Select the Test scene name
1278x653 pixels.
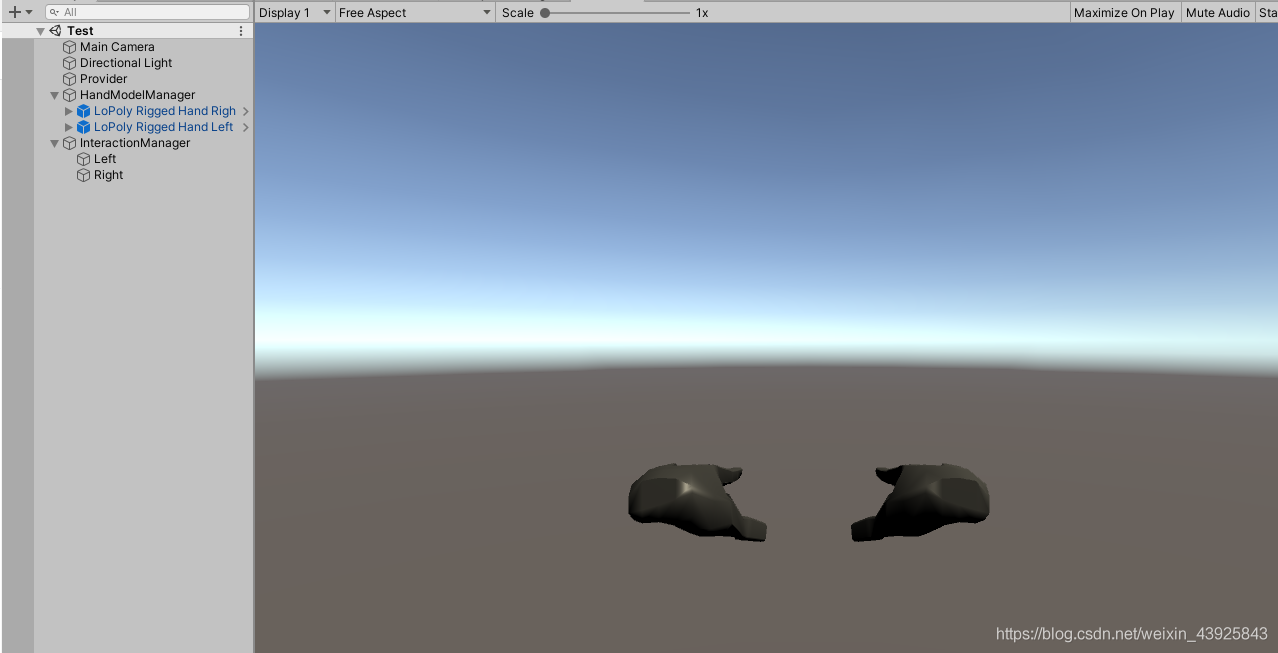(x=80, y=31)
